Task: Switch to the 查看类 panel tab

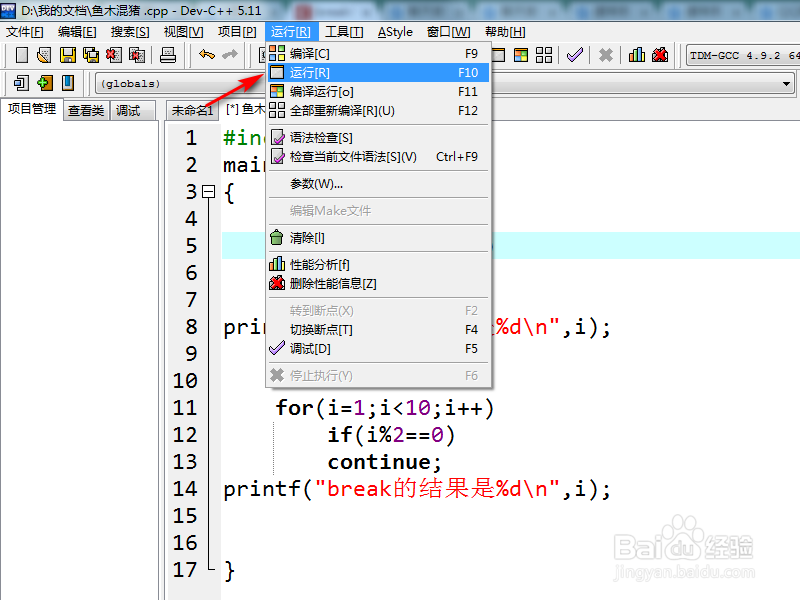Action: pos(86,110)
